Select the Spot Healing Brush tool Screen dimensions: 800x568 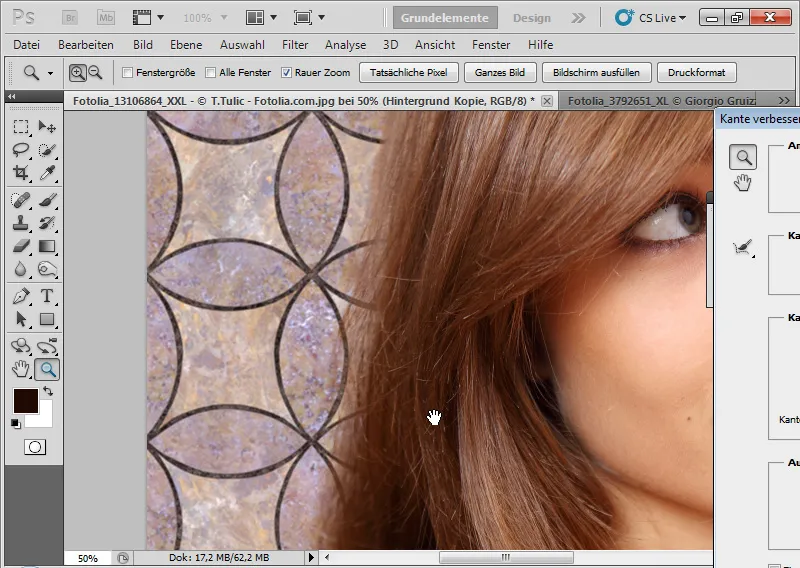click(x=20, y=200)
